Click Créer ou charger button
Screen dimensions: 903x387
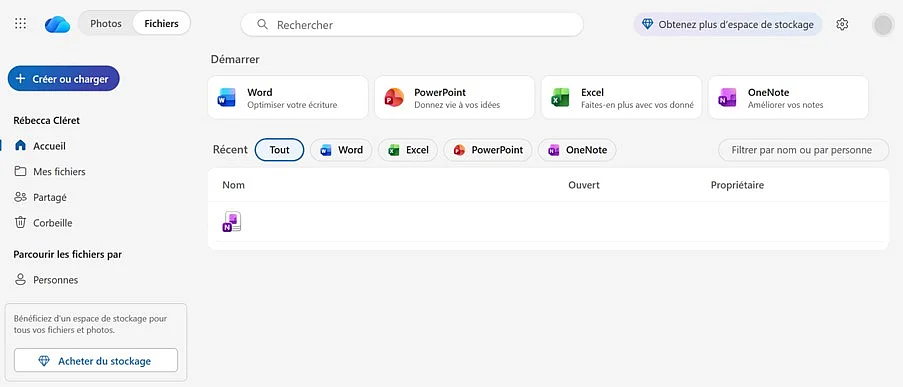[63, 79]
